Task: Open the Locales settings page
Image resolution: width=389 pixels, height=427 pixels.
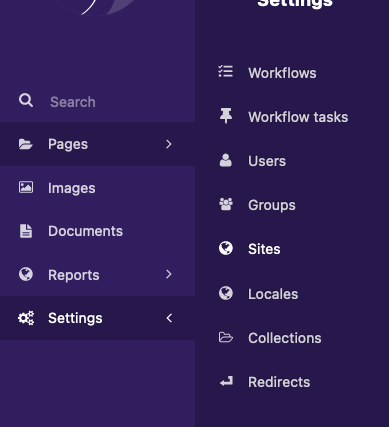Action: coord(273,294)
